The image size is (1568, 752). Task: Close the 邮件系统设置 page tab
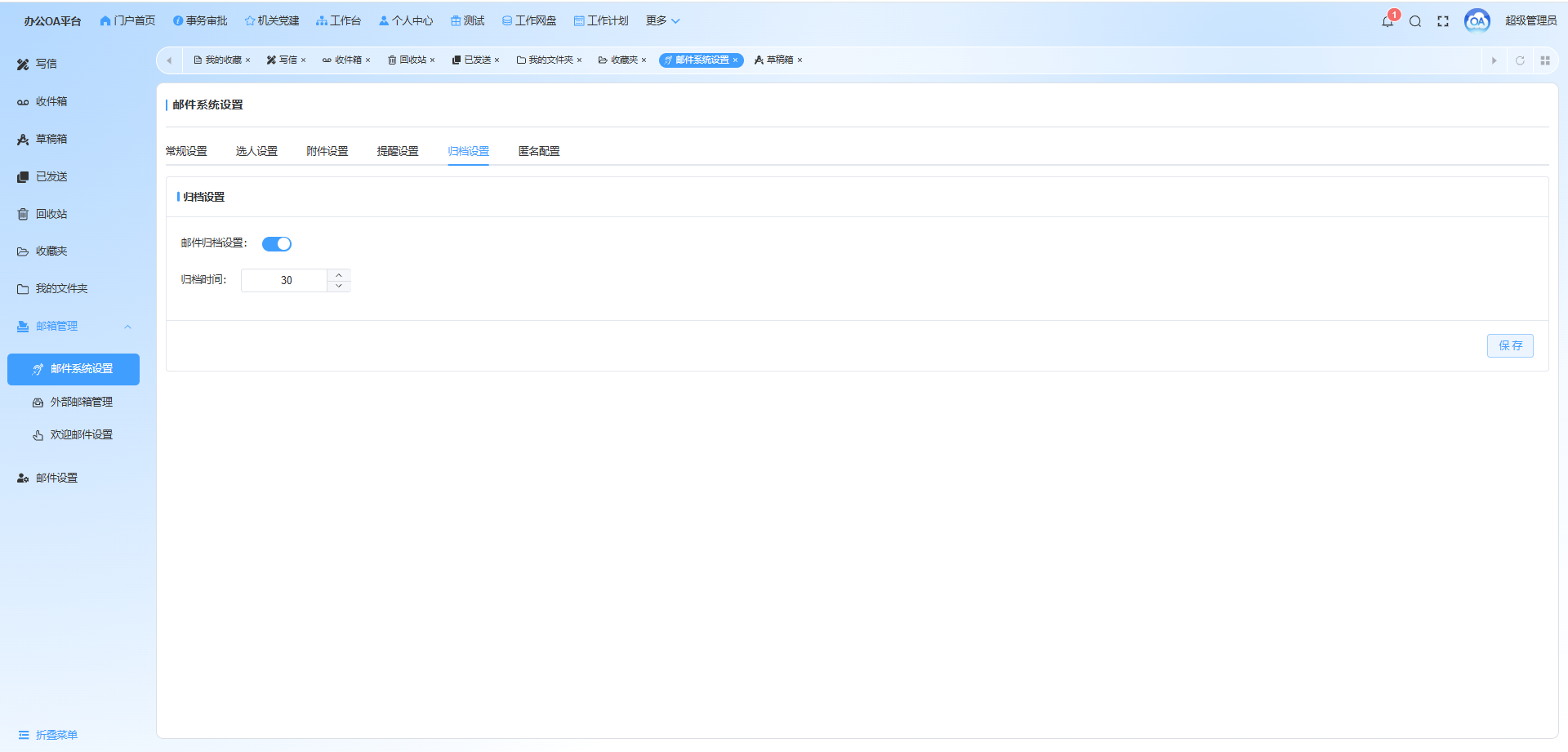pyautogui.click(x=735, y=60)
